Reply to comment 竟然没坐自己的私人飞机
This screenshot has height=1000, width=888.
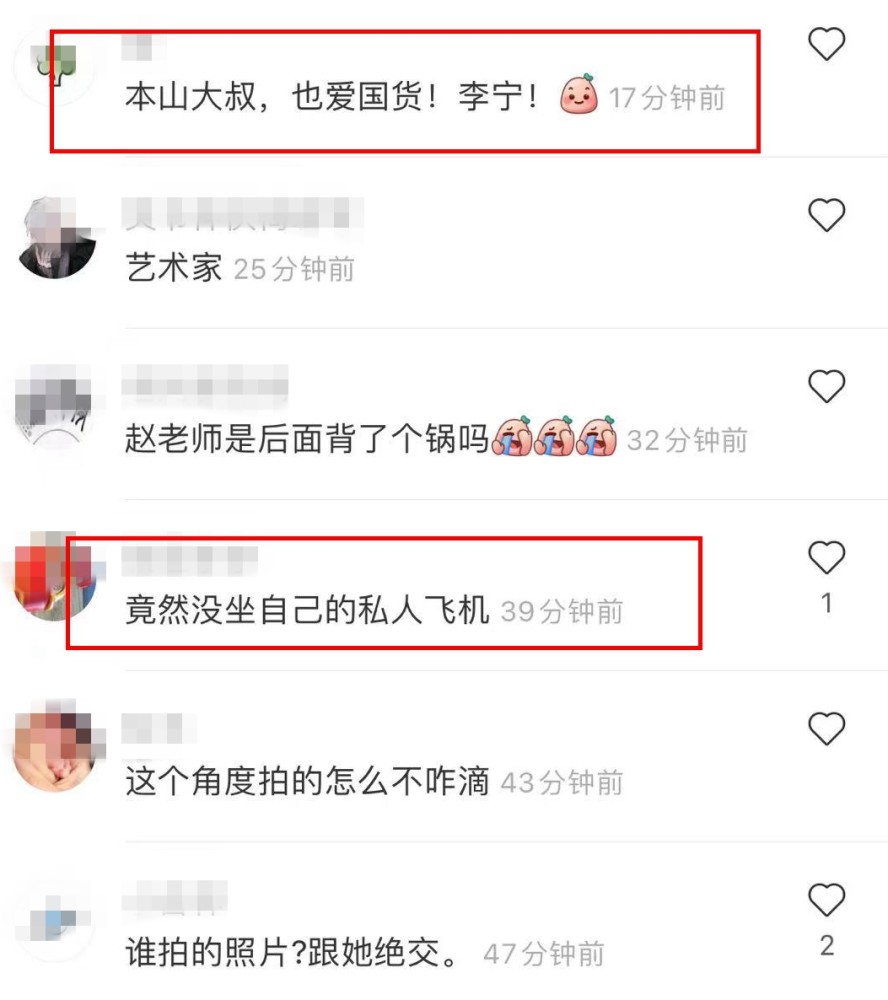(x=307, y=610)
